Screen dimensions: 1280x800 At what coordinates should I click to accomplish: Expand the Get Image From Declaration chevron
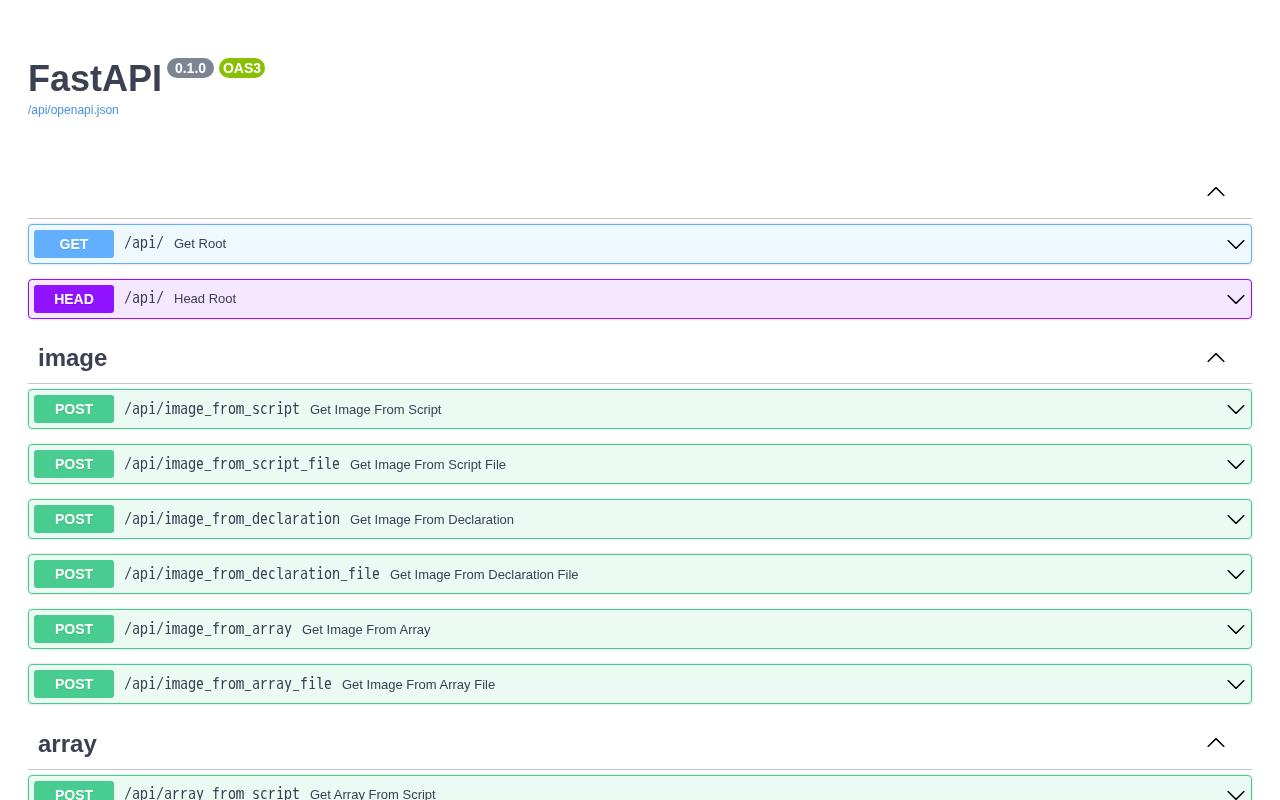pos(1236,519)
